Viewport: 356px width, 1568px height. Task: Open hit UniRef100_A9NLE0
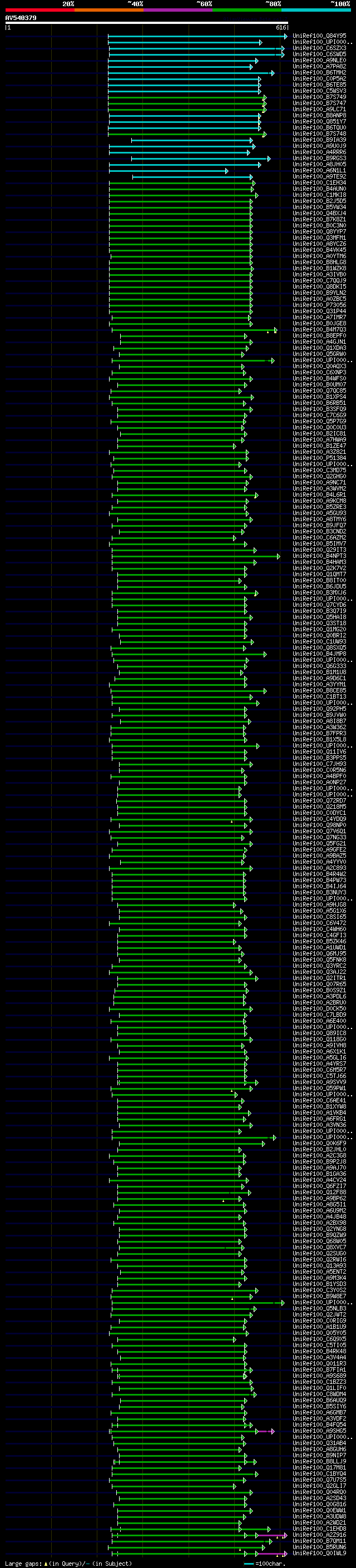(319, 60)
